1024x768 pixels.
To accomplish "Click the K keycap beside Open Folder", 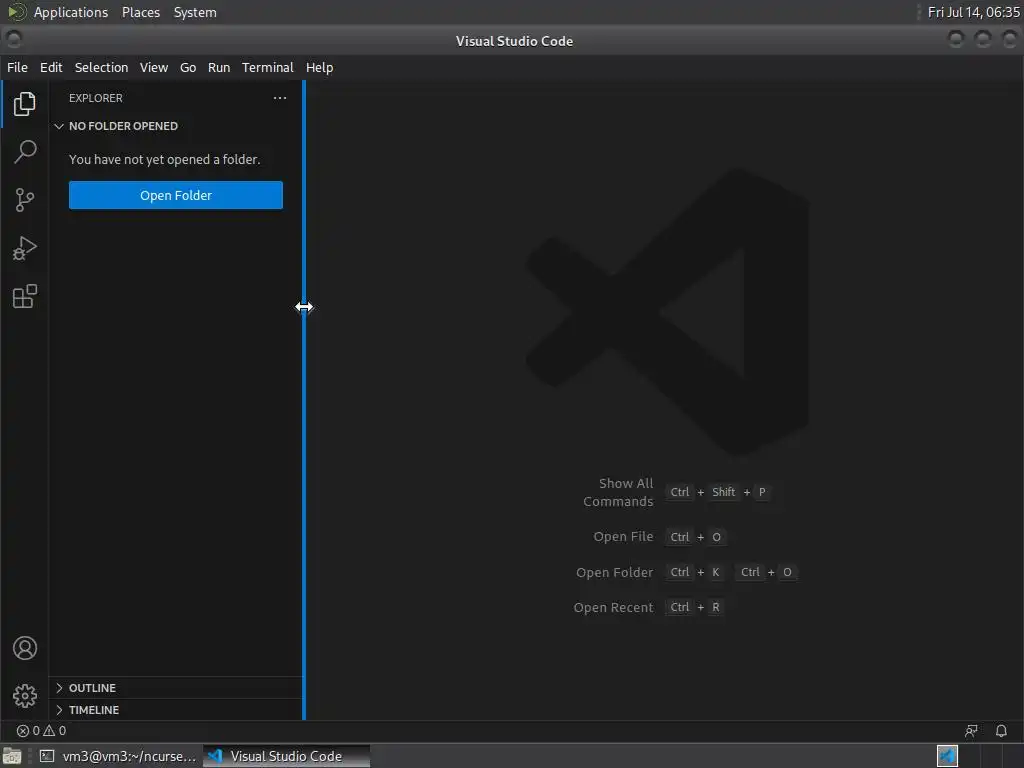I will [x=716, y=572].
